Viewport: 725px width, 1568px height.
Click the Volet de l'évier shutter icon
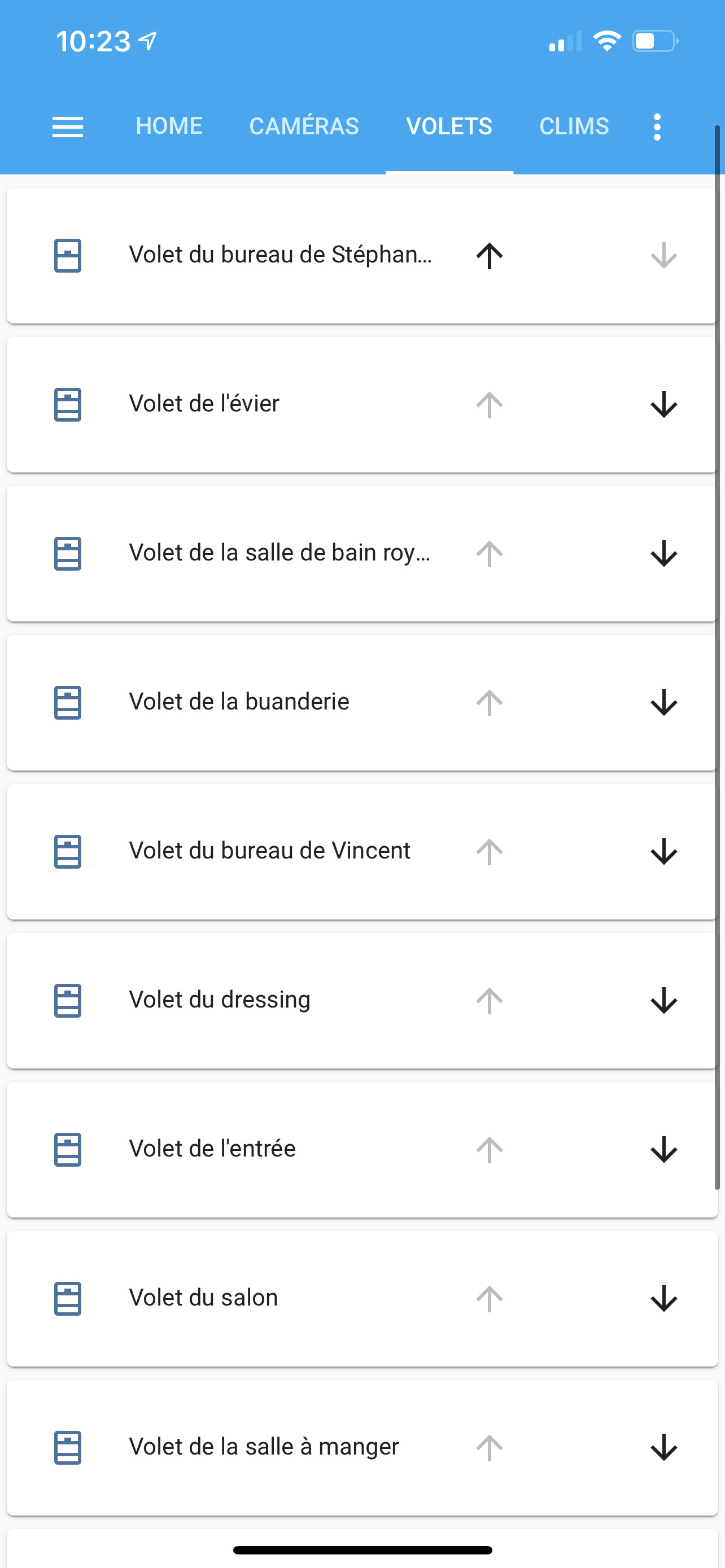point(68,404)
